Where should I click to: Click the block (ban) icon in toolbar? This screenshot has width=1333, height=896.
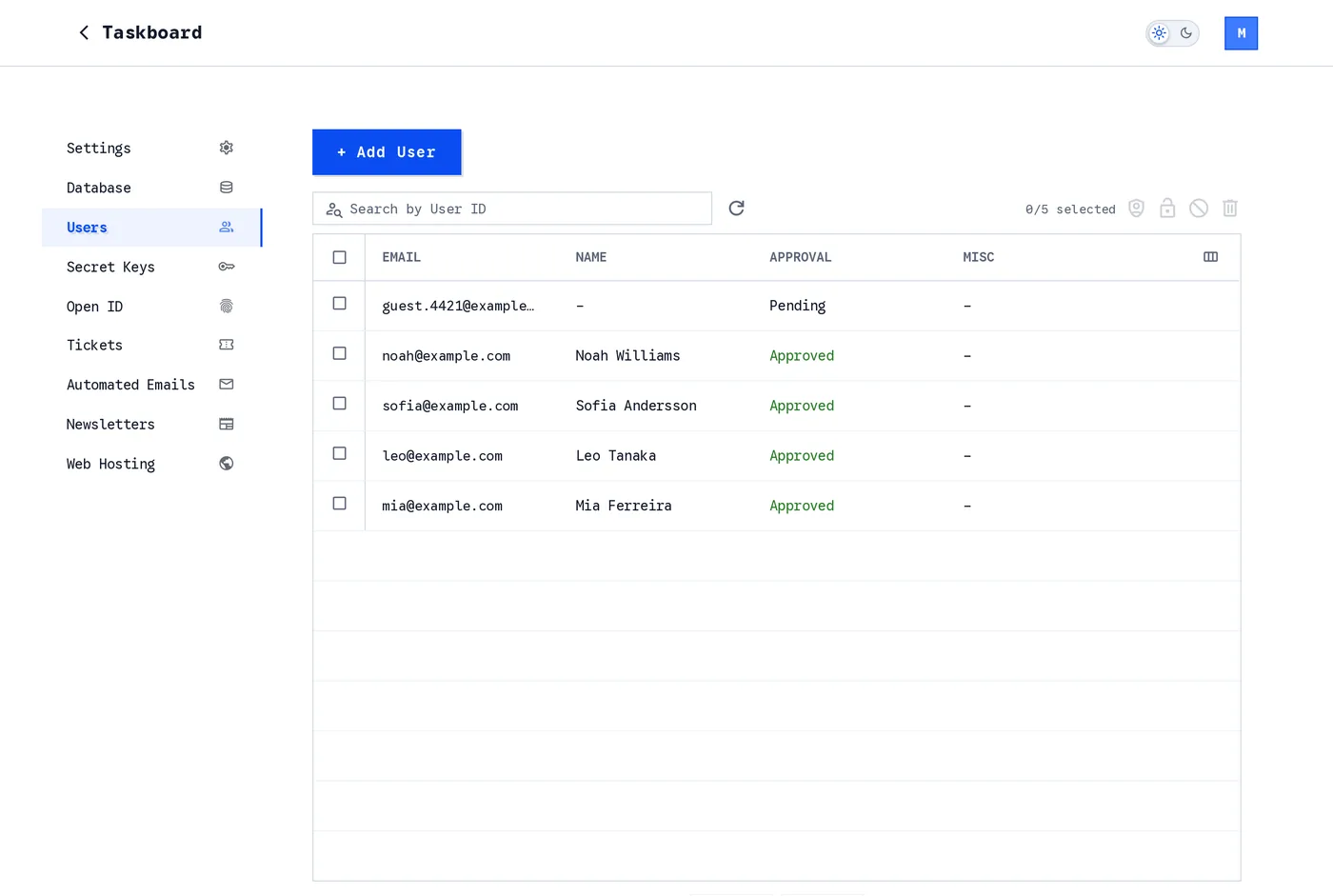pos(1199,209)
